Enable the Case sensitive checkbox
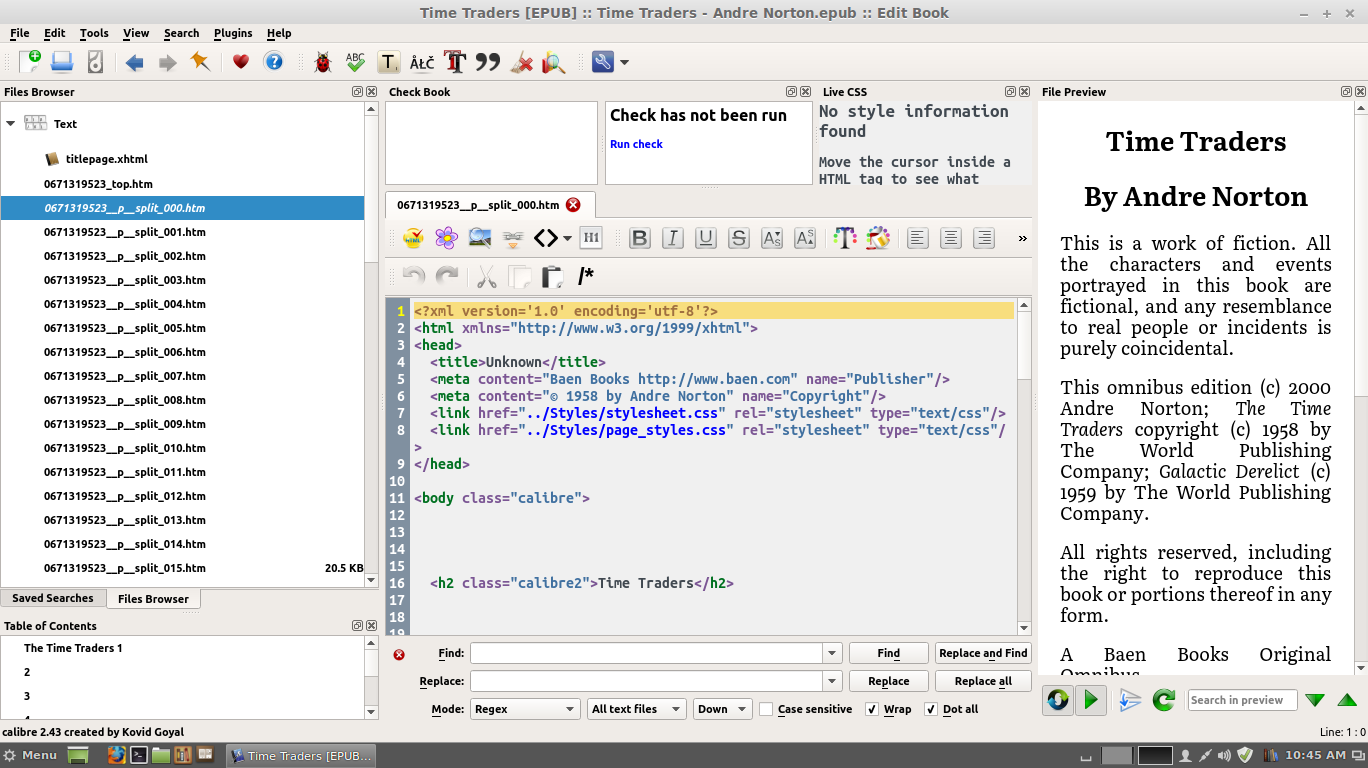This screenshot has height=768, width=1368. click(766, 709)
